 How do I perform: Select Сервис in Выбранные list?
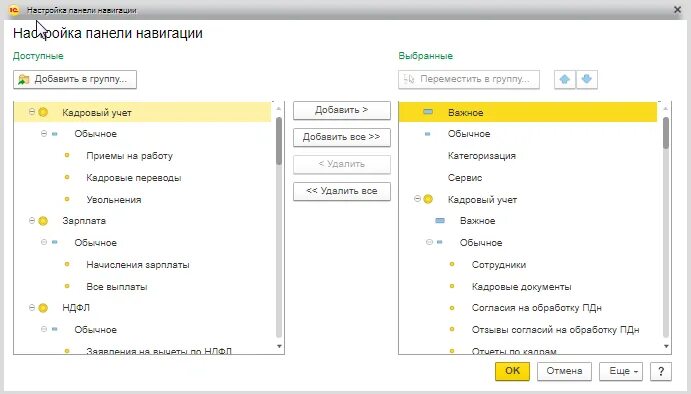(465, 178)
